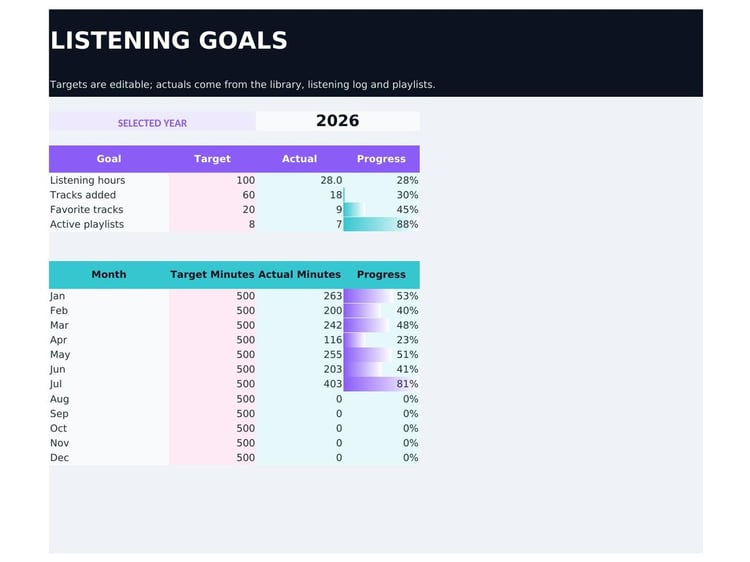Click the SELECTED YEAR label cell
This screenshot has height=562, width=750.
coord(153,122)
